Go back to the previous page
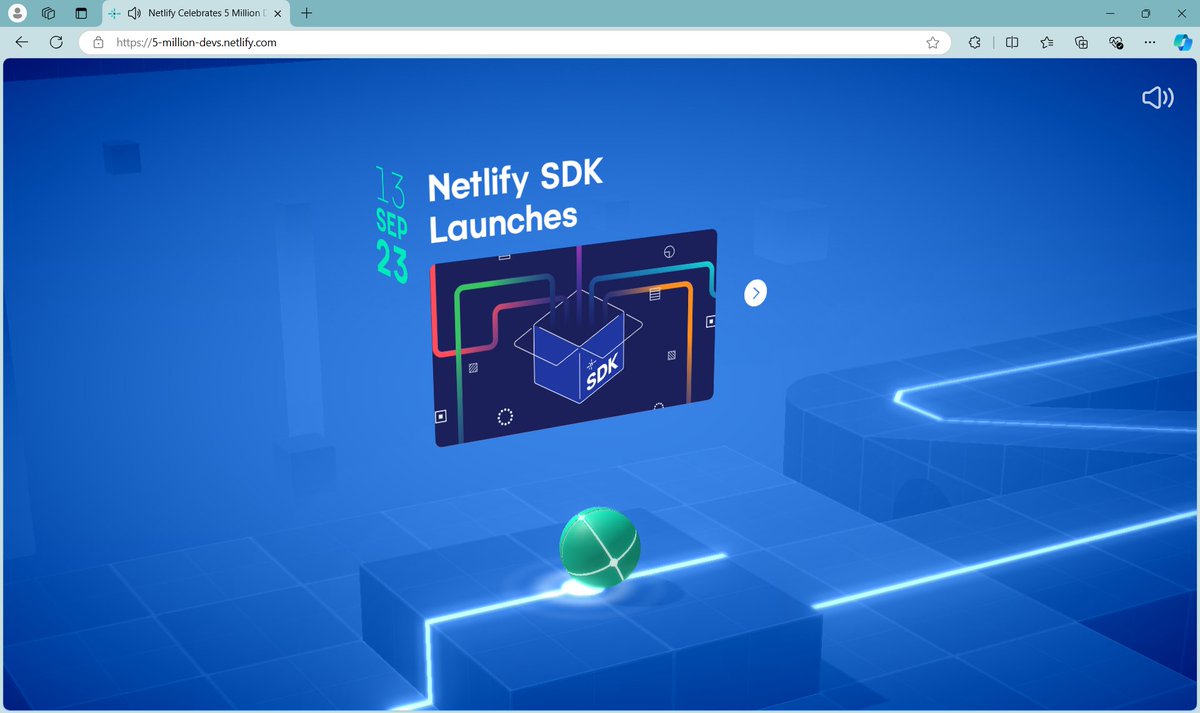This screenshot has height=713, width=1200. point(21,42)
